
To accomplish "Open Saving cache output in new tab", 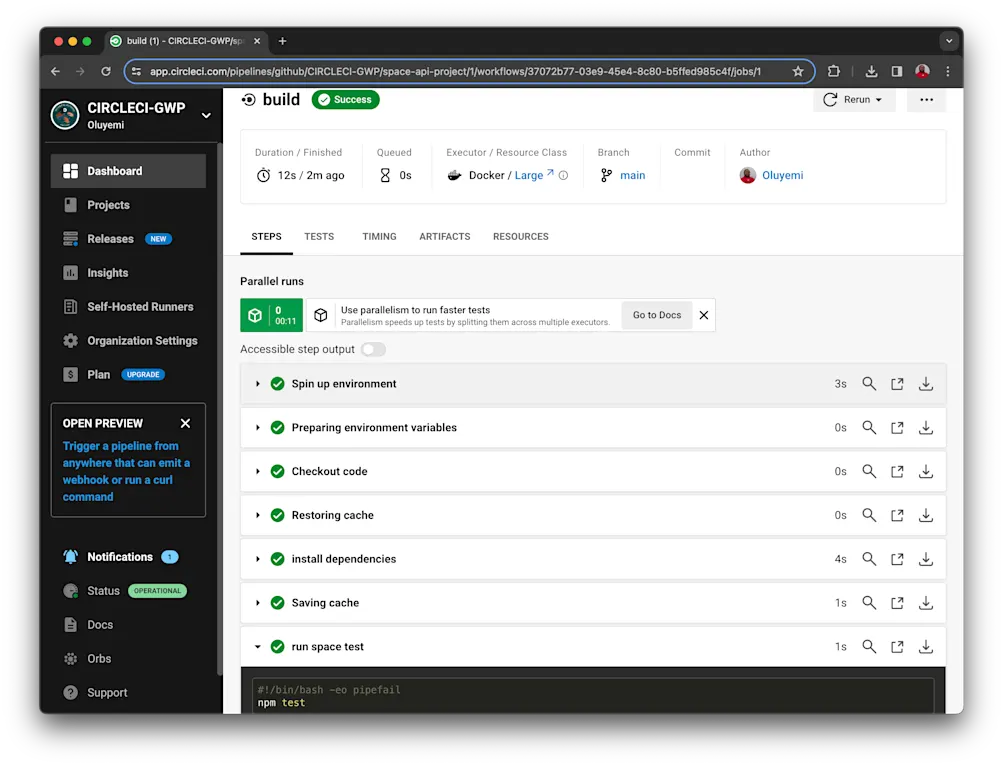I will pos(897,603).
